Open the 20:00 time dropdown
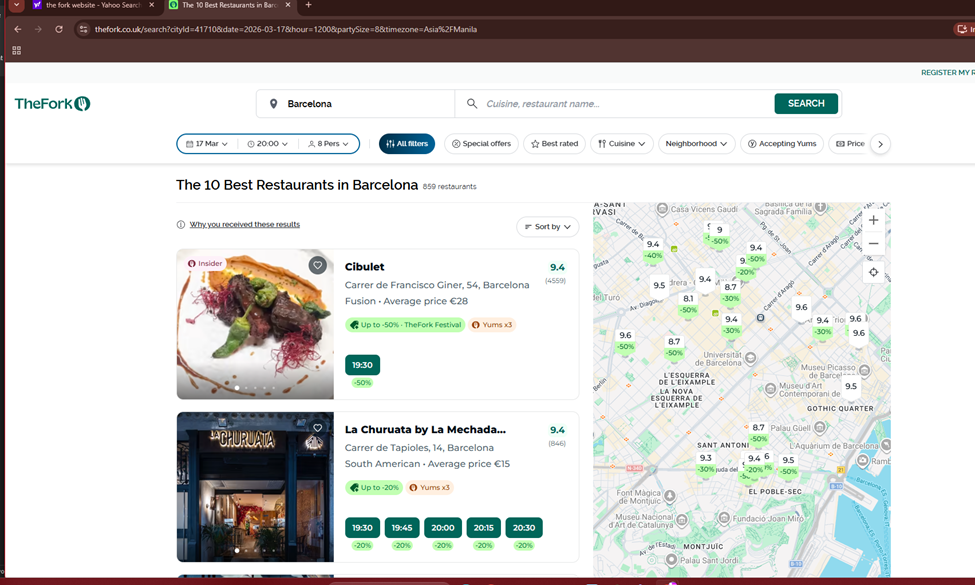The height and width of the screenshot is (585, 975). 268,144
